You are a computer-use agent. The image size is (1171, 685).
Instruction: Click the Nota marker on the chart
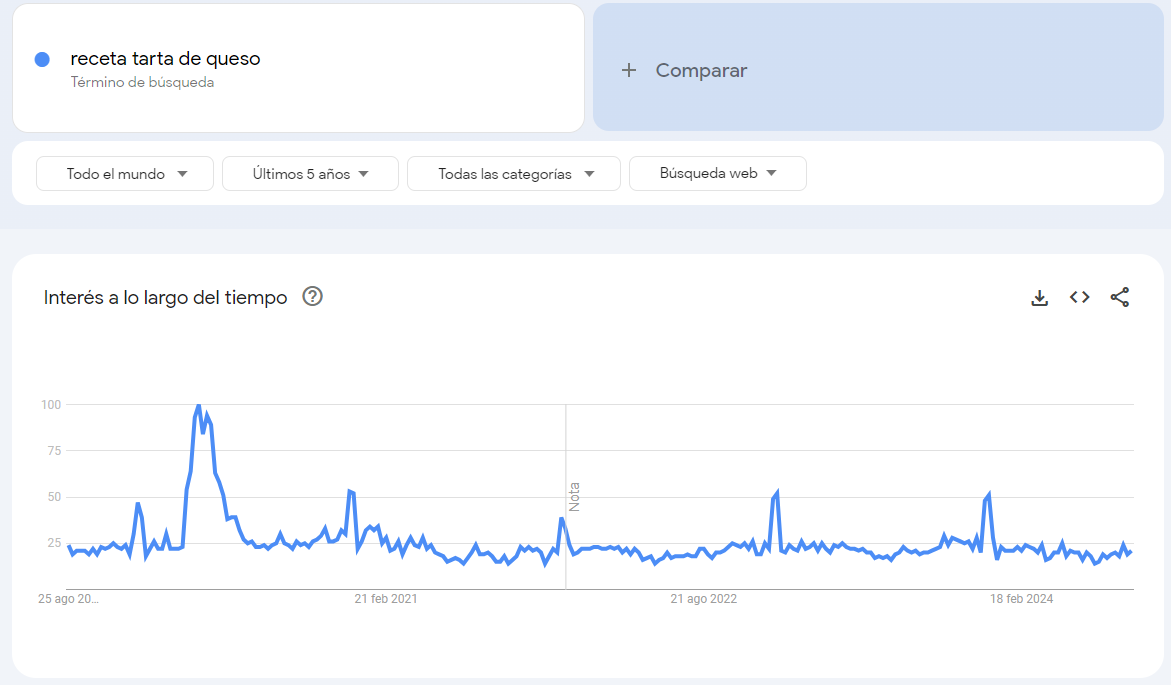click(574, 497)
